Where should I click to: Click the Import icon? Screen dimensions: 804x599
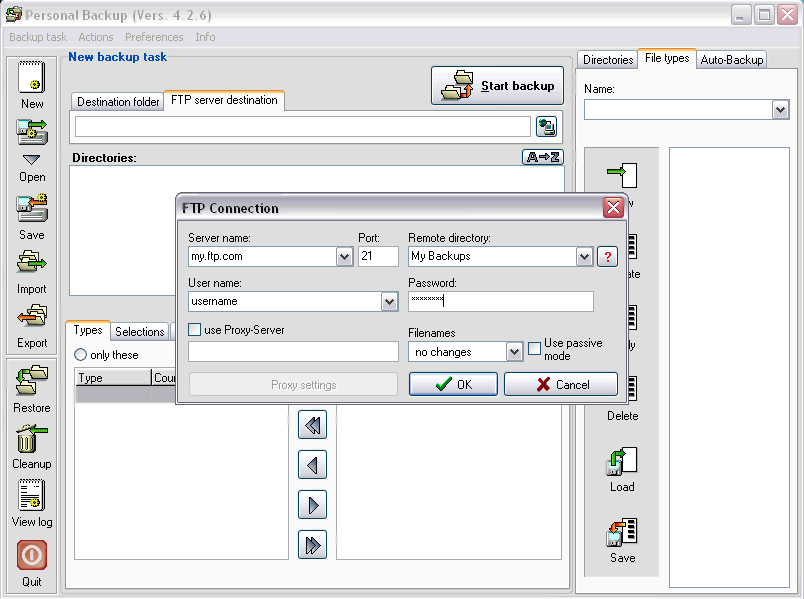[32, 262]
